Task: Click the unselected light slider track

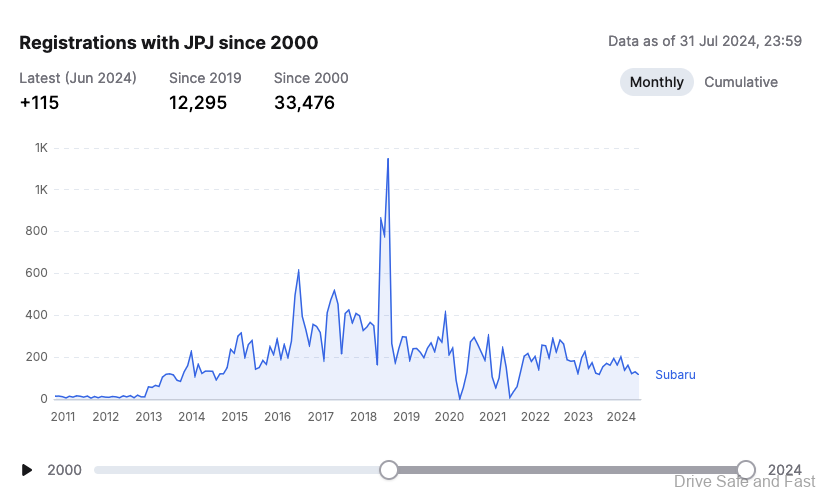Action: click(240, 470)
